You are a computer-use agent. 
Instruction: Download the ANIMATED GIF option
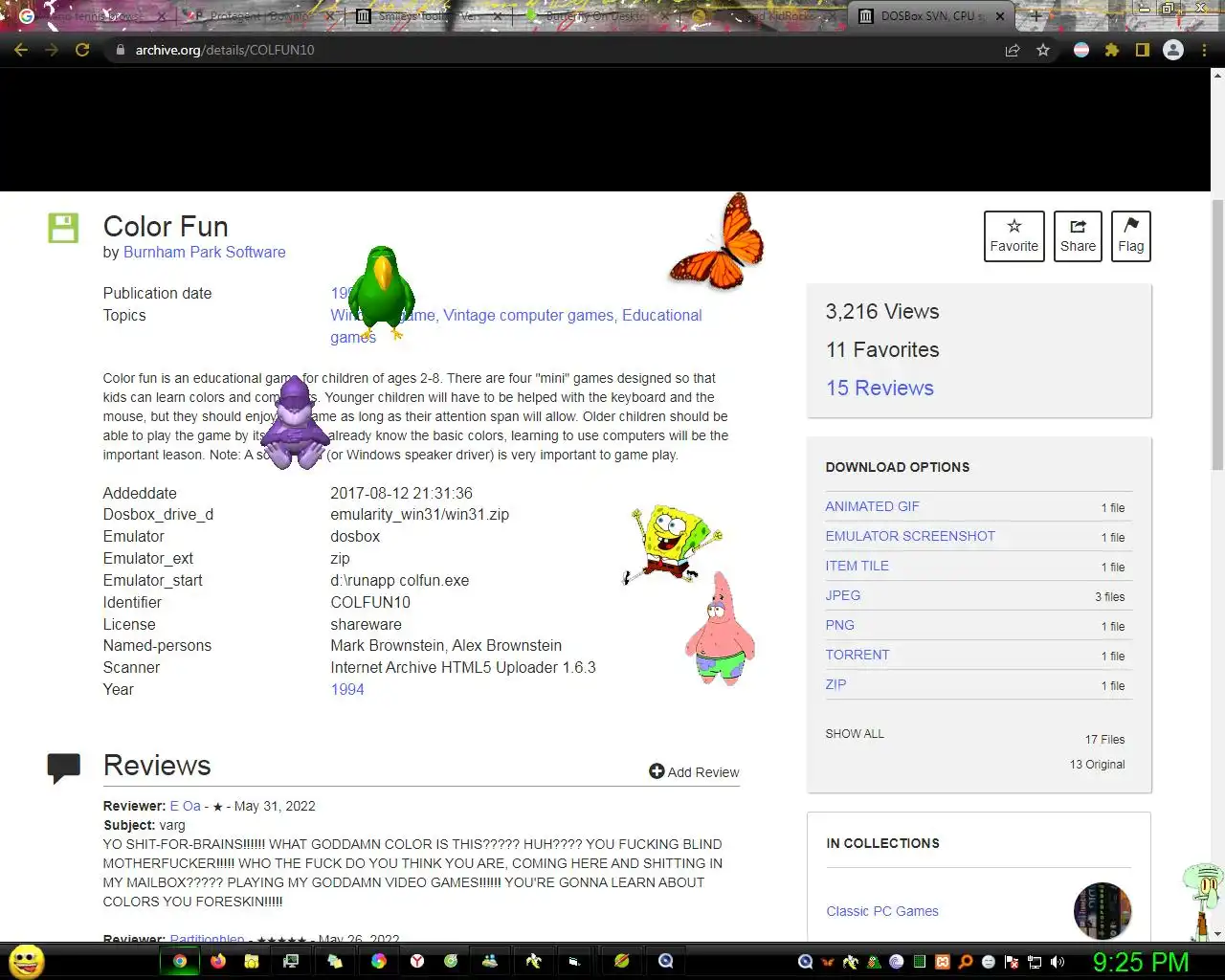pyautogui.click(x=872, y=506)
